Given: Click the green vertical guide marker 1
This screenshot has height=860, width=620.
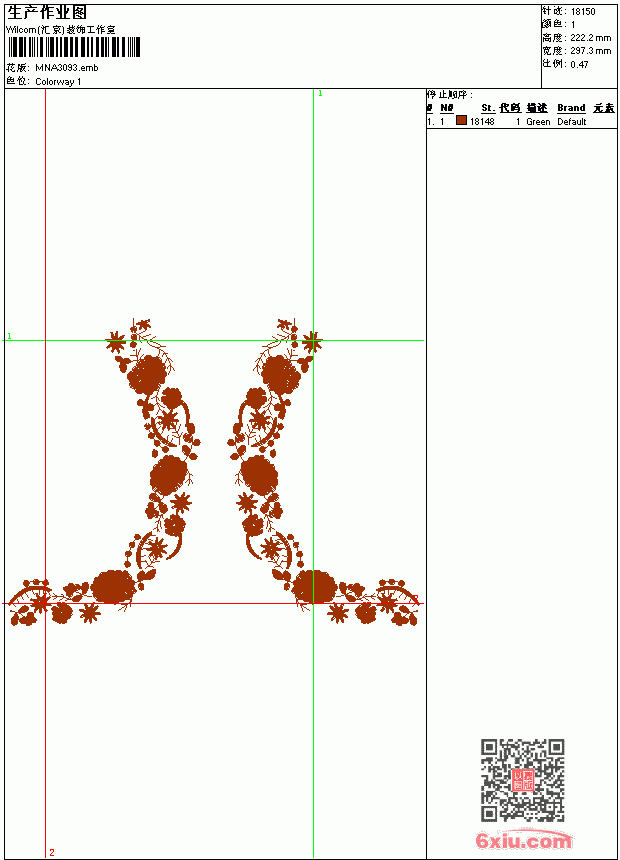Looking at the screenshot, I should (320, 94).
